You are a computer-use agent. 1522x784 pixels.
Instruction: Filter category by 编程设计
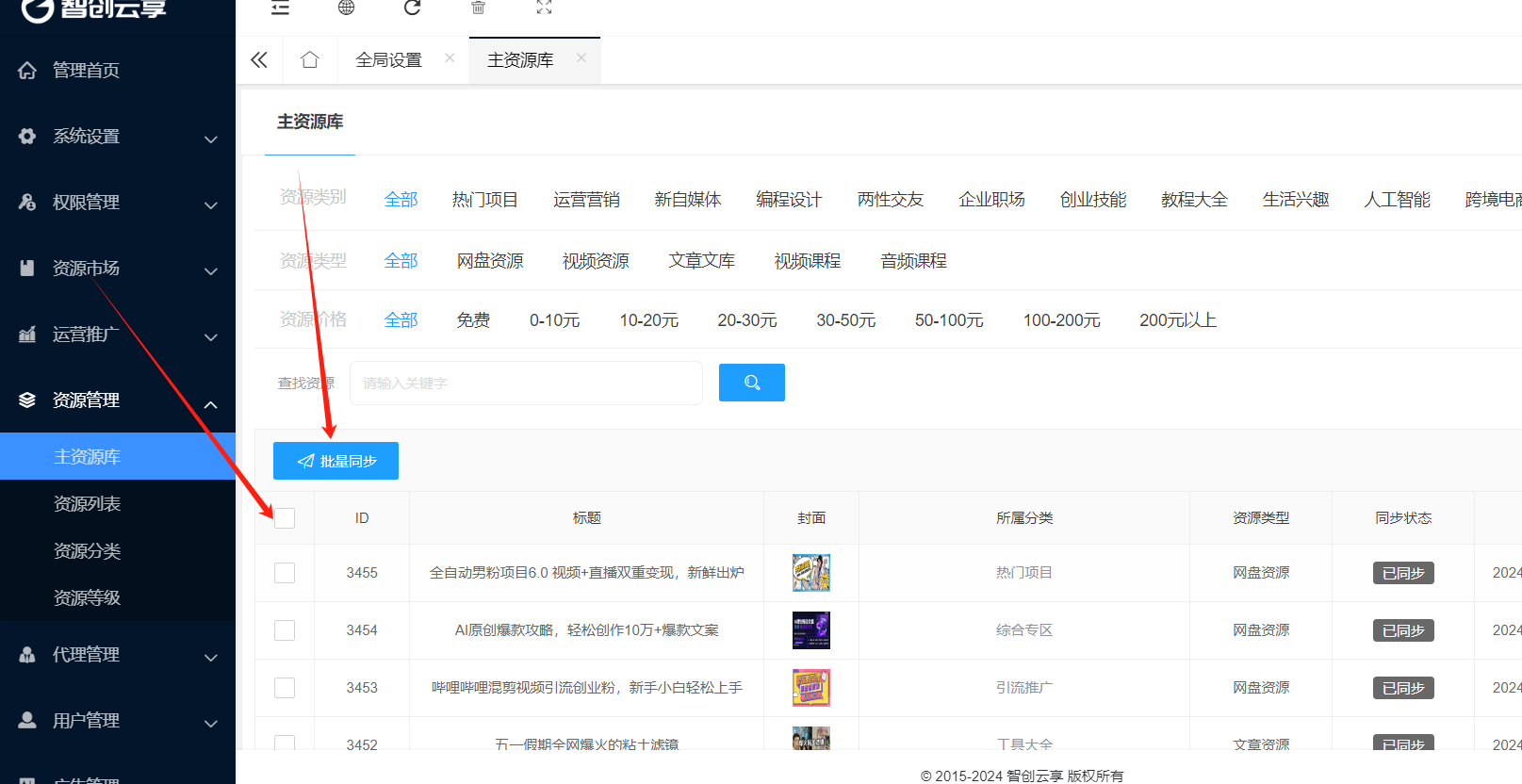789,200
